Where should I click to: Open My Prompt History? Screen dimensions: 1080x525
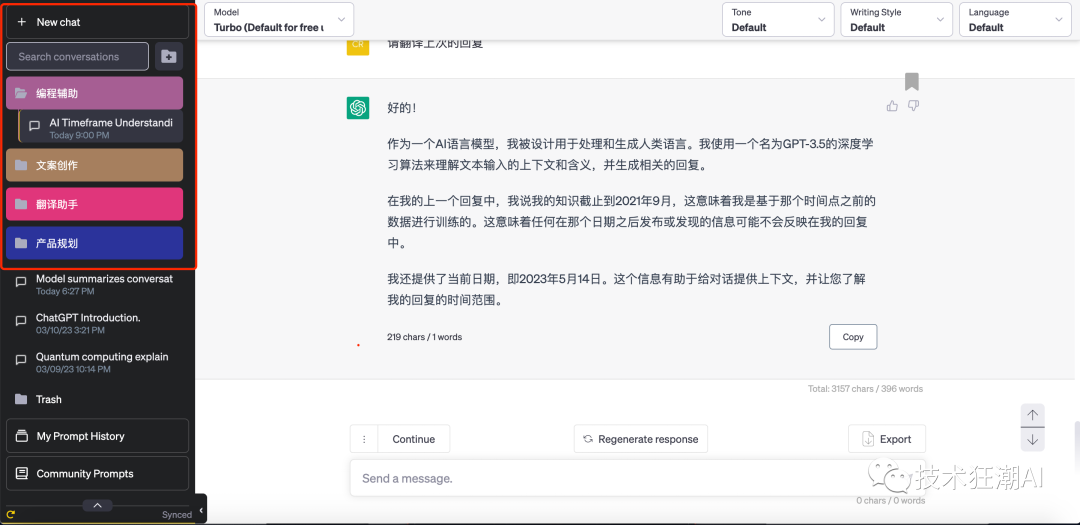[98, 435]
